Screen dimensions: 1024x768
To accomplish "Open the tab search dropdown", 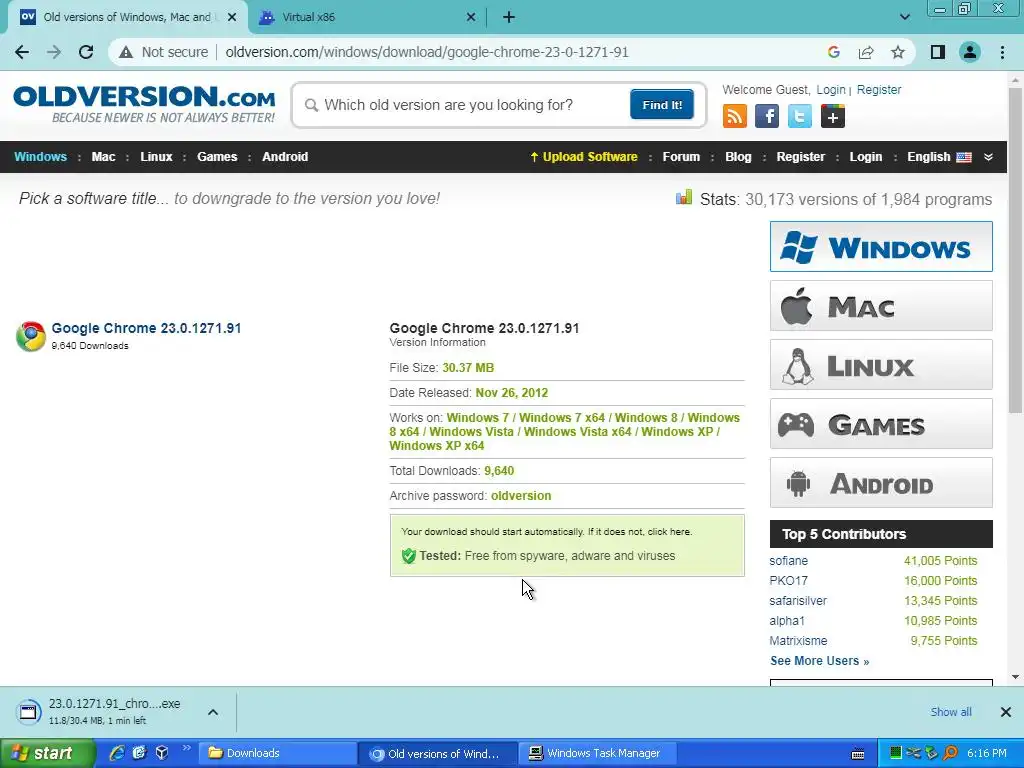I will click(904, 17).
